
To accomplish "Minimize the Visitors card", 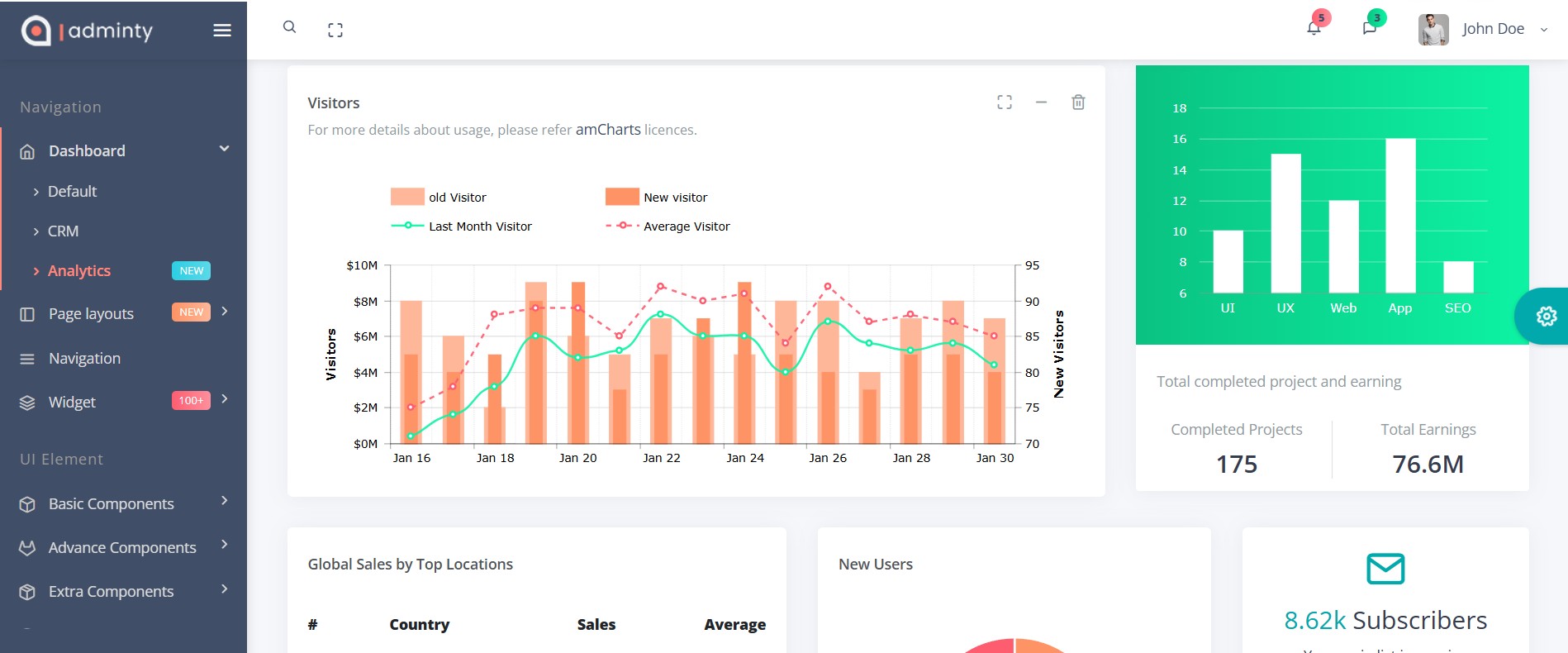I will pyautogui.click(x=1041, y=102).
